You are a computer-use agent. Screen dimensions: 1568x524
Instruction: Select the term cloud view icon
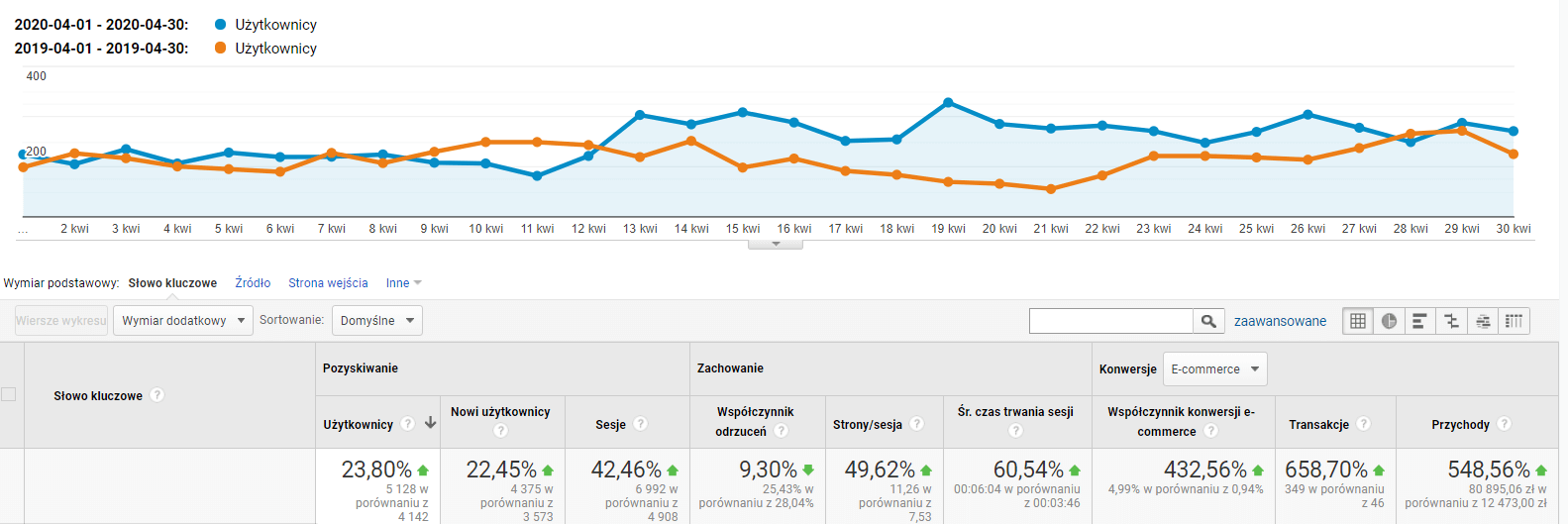click(1483, 321)
